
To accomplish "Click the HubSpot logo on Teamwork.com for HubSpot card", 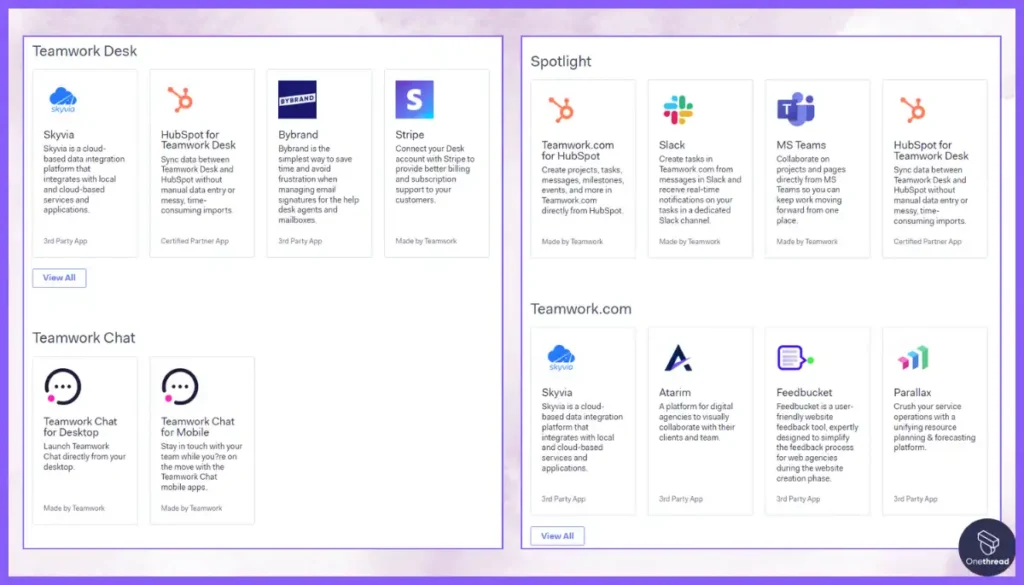I will 560,110.
